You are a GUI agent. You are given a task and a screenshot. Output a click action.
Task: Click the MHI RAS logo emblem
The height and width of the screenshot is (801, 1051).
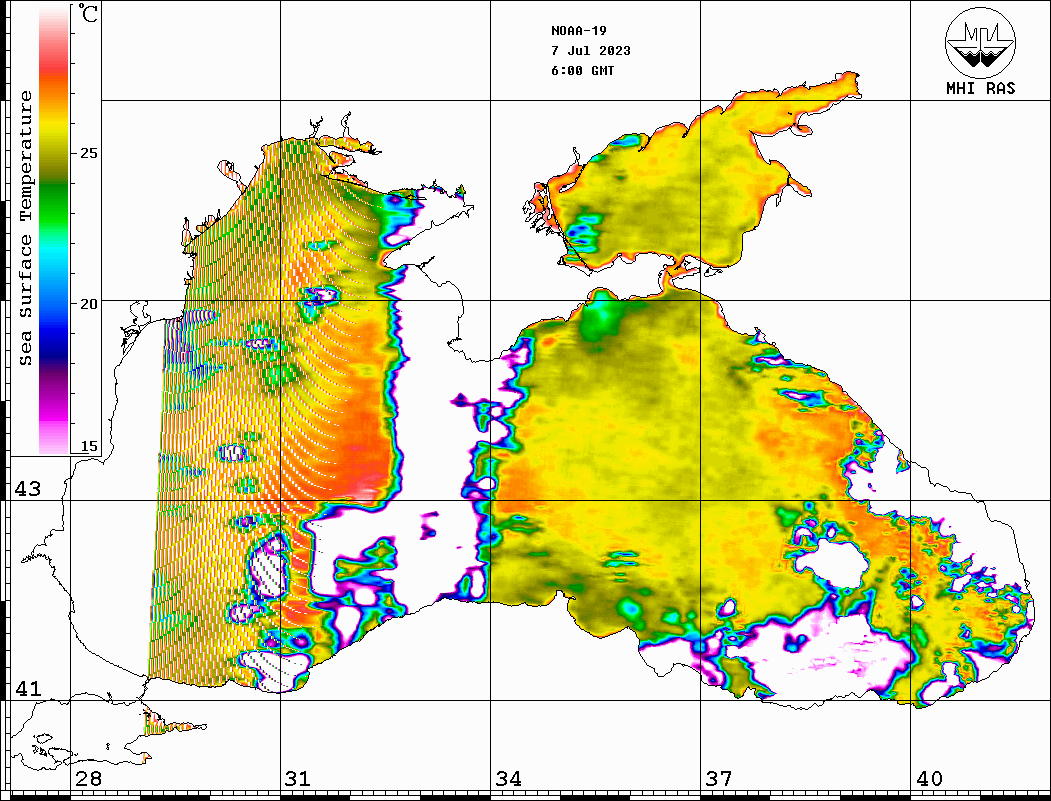click(981, 42)
